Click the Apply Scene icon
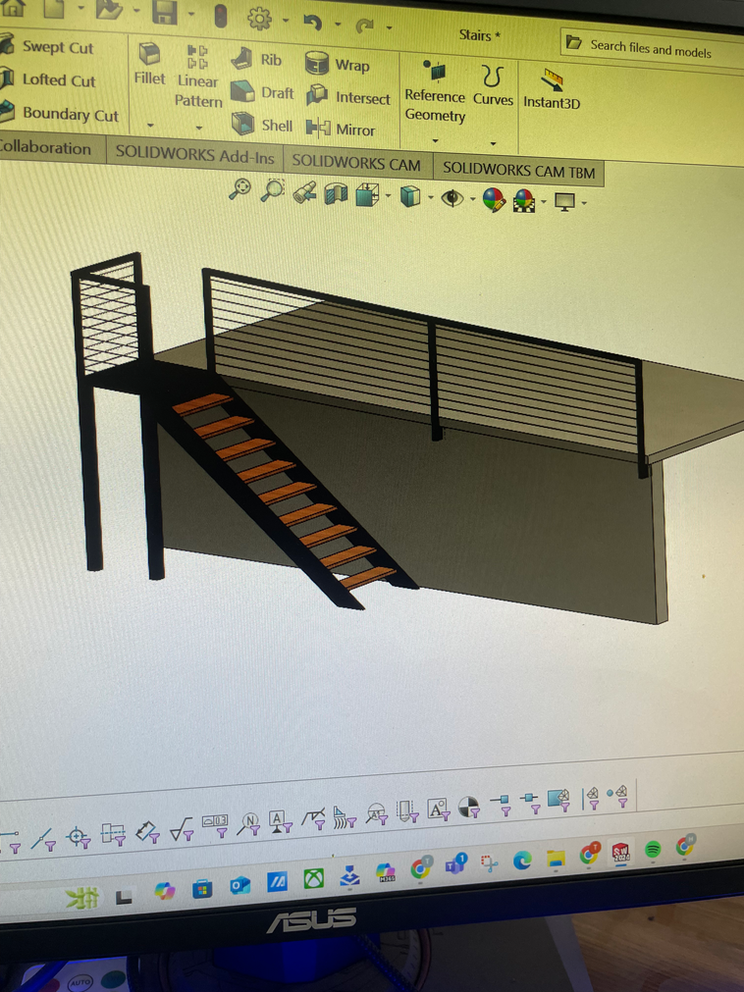The height and width of the screenshot is (992, 744). pyautogui.click(x=524, y=201)
